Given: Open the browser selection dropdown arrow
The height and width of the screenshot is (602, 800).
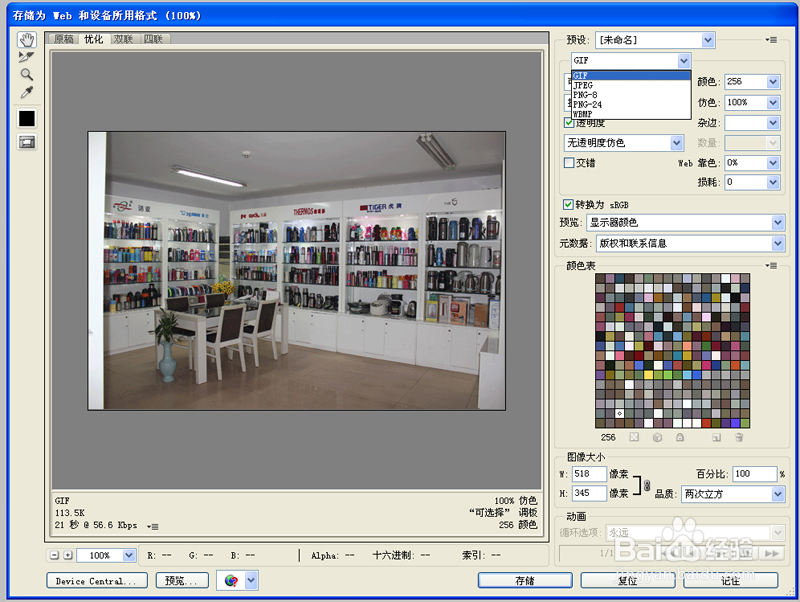Looking at the screenshot, I should [251, 581].
